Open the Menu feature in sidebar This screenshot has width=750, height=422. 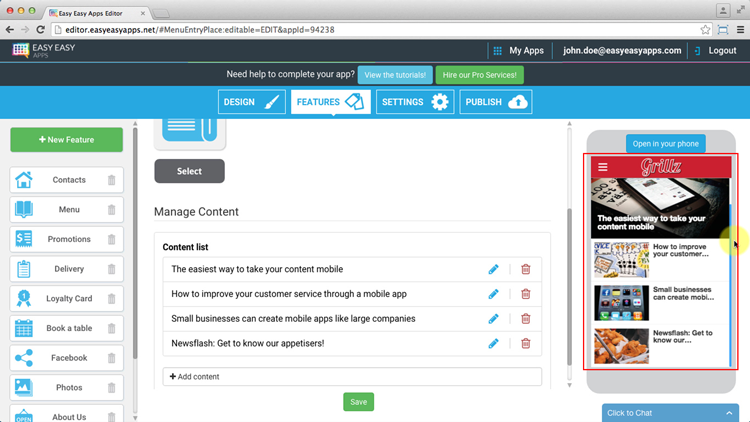(66, 210)
